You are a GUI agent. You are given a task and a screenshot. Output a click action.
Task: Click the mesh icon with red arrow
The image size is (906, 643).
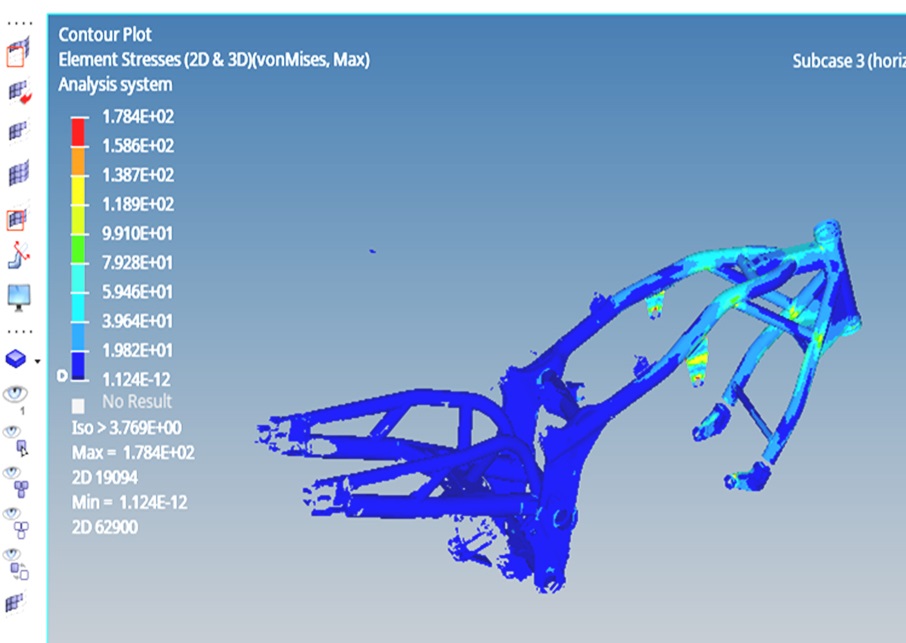[x=18, y=92]
